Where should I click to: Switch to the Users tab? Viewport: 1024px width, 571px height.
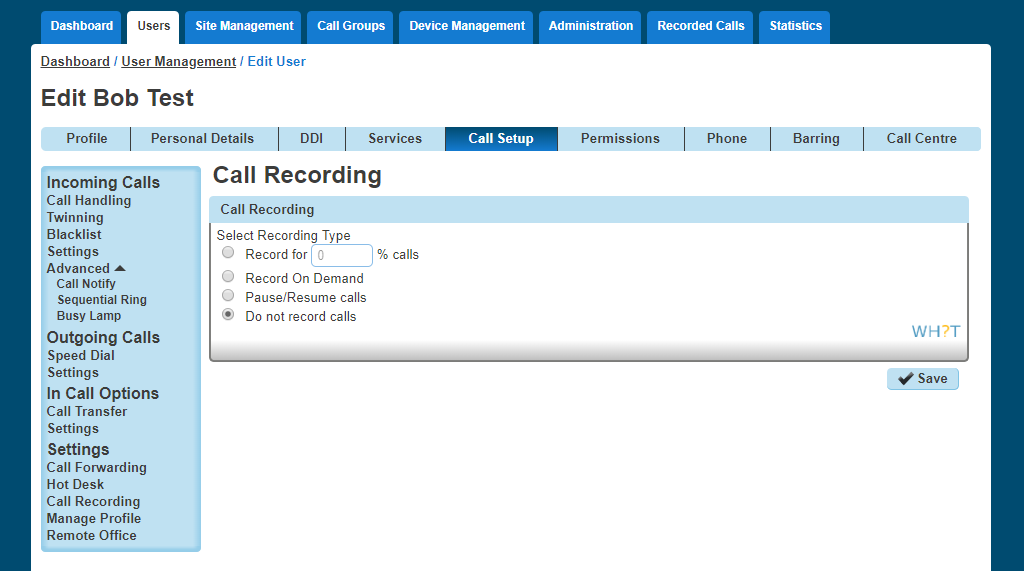click(153, 27)
